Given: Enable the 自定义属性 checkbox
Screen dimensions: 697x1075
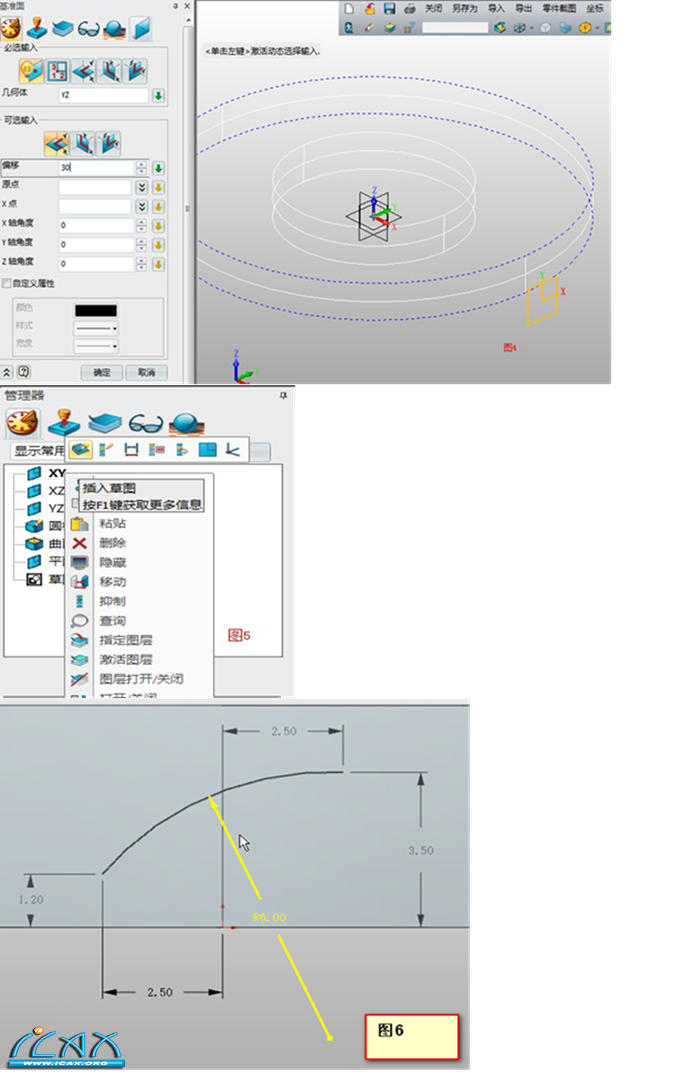Looking at the screenshot, I should [8, 284].
